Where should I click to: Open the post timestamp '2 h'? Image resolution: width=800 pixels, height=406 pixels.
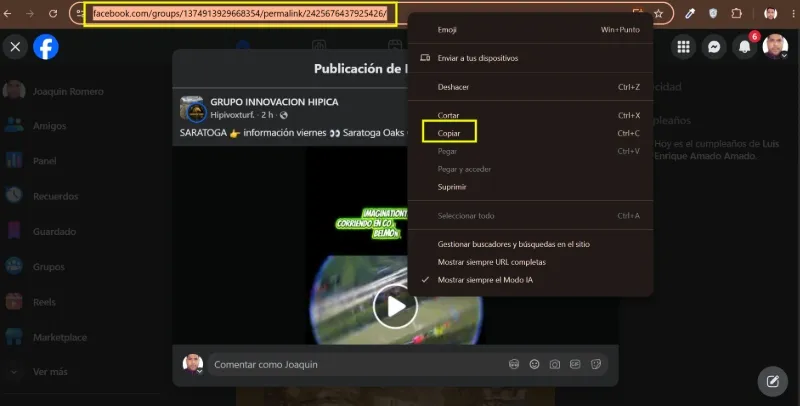[267, 115]
